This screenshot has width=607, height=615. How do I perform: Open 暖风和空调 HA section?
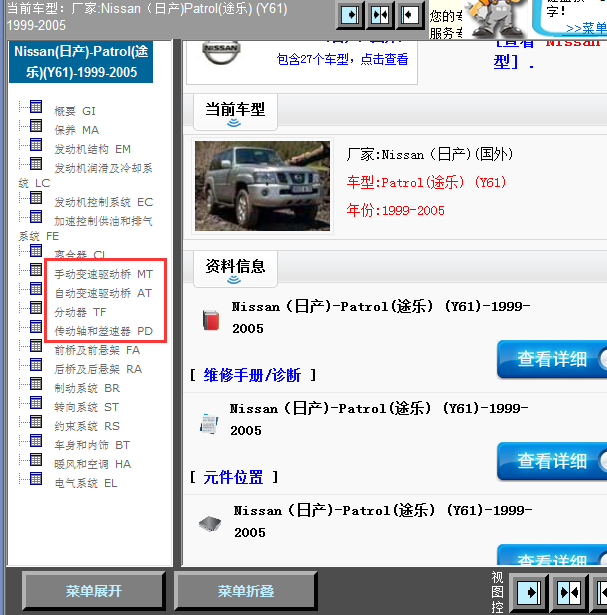[93, 464]
